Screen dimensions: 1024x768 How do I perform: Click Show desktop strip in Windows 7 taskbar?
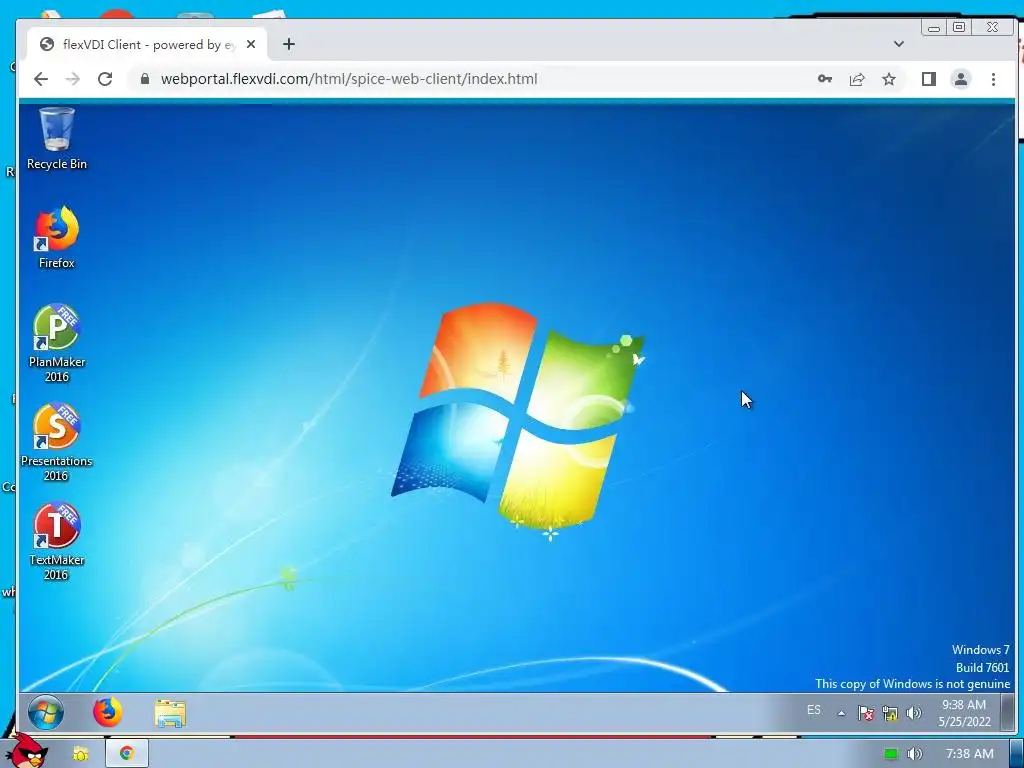1008,712
